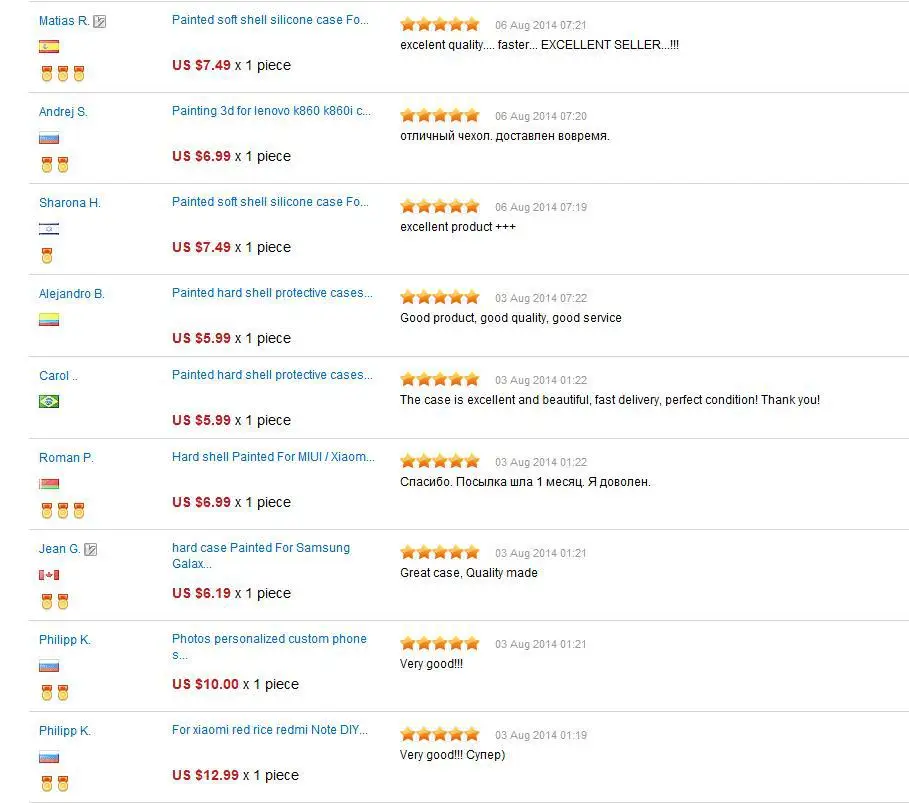Open For xiaomi red rice redmi Note product
The image size is (909, 803).
[270, 730]
